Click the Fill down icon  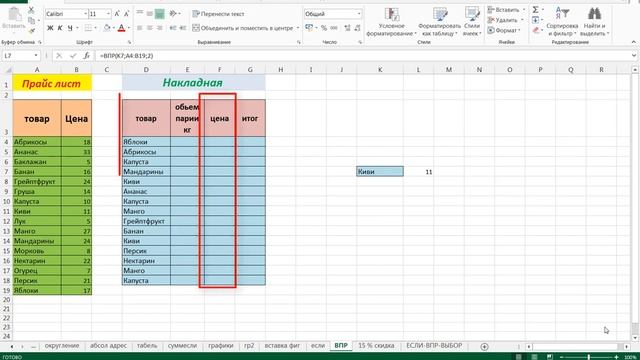pyautogui.click(x=536, y=20)
